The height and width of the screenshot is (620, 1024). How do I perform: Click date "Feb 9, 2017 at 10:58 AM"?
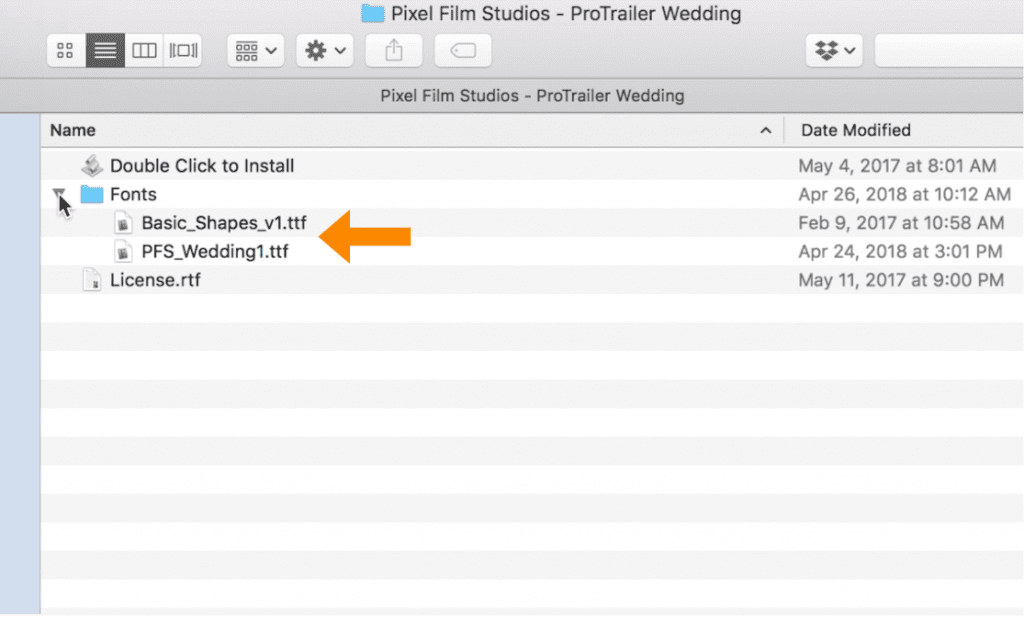(901, 223)
